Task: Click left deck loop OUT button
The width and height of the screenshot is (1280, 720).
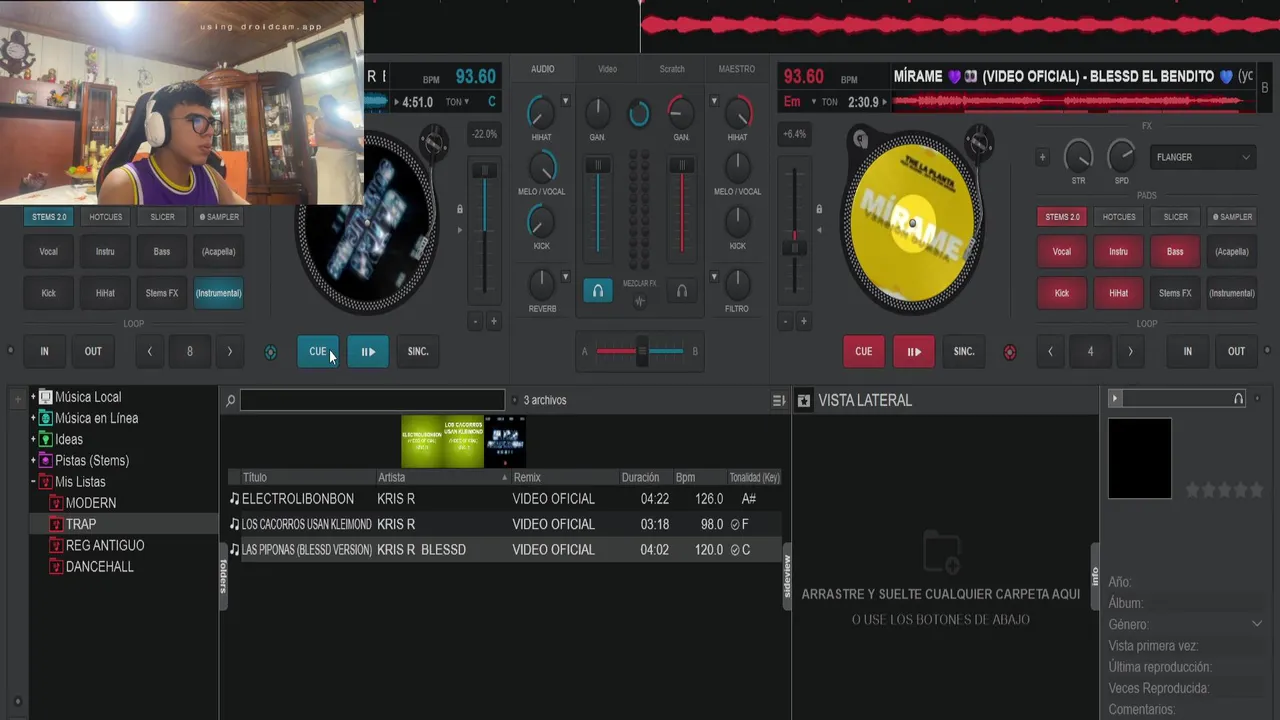Action: click(x=93, y=351)
